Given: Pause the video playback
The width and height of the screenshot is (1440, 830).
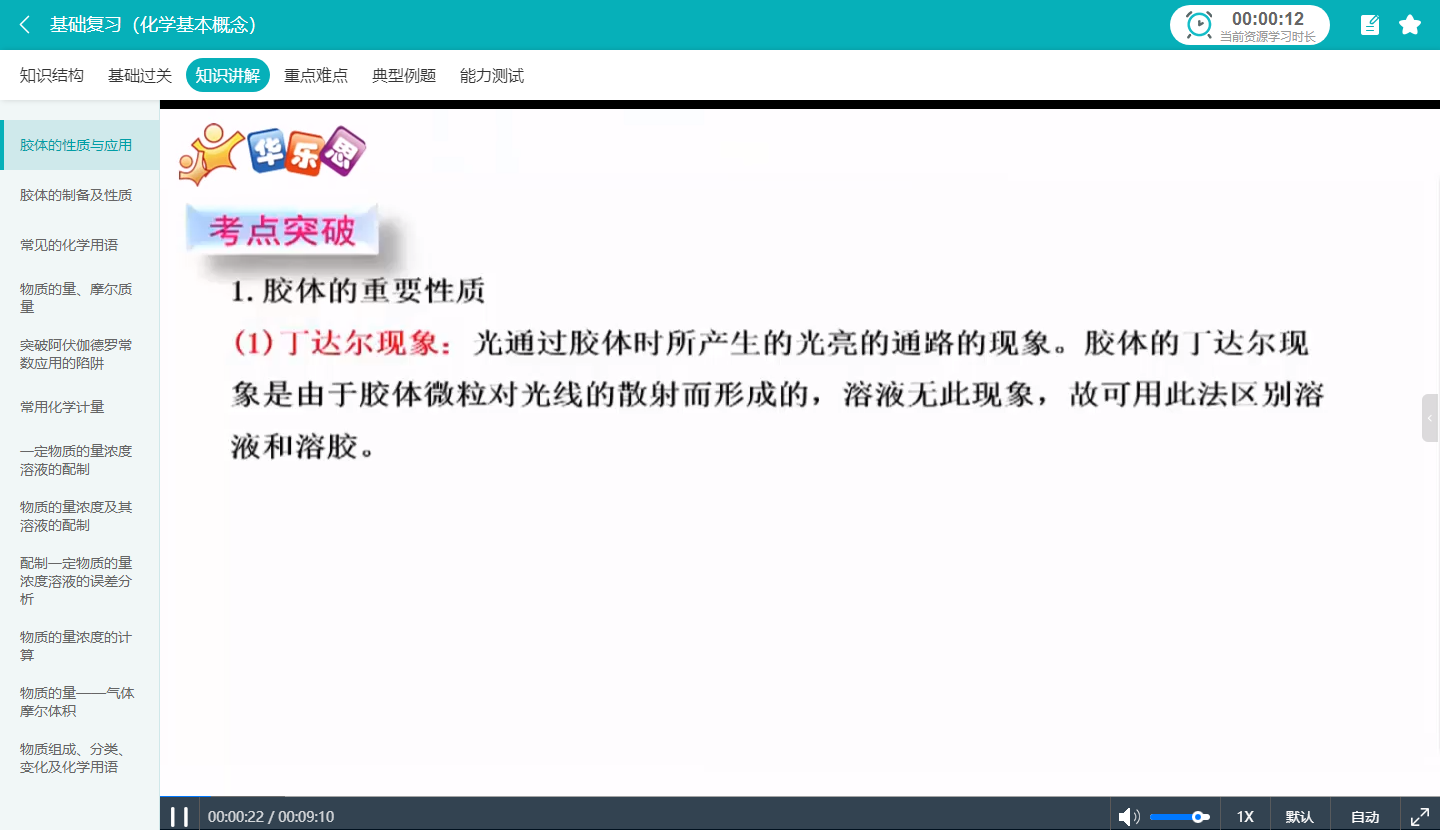Looking at the screenshot, I should [x=180, y=816].
